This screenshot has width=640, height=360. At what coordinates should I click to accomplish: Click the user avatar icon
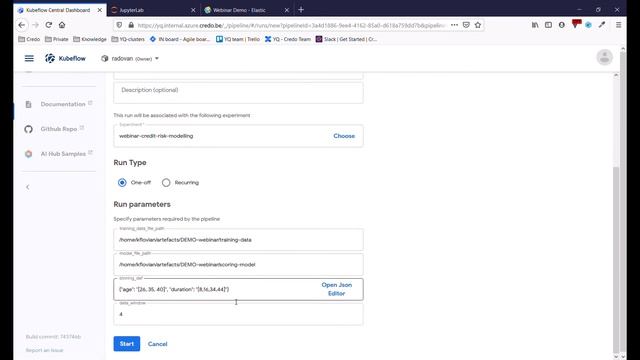604,57
